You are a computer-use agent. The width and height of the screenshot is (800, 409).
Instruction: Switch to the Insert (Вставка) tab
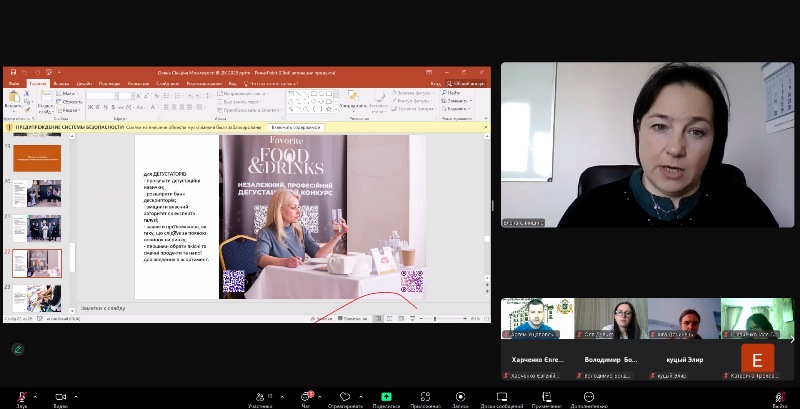(x=61, y=83)
